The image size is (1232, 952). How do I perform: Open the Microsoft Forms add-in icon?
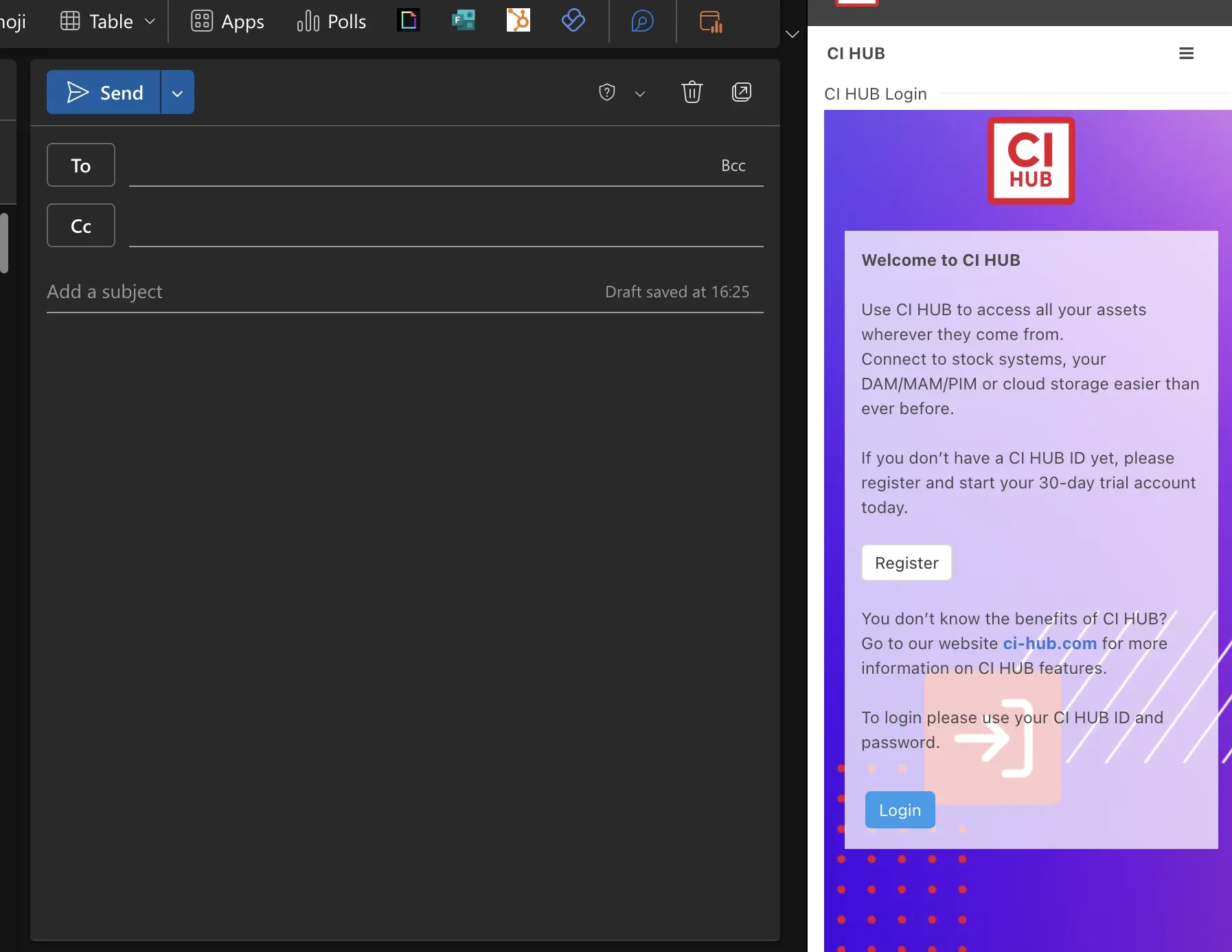pyautogui.click(x=464, y=21)
